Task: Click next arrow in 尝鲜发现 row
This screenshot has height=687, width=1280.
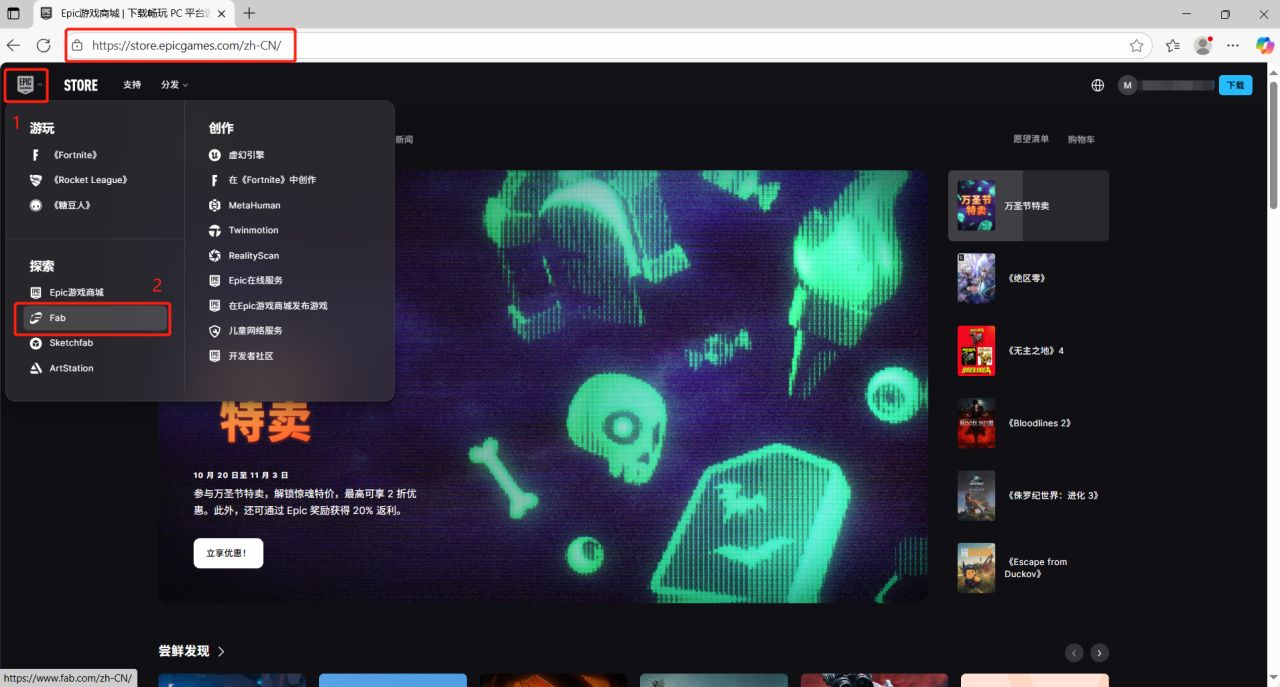Action: pyautogui.click(x=1099, y=653)
